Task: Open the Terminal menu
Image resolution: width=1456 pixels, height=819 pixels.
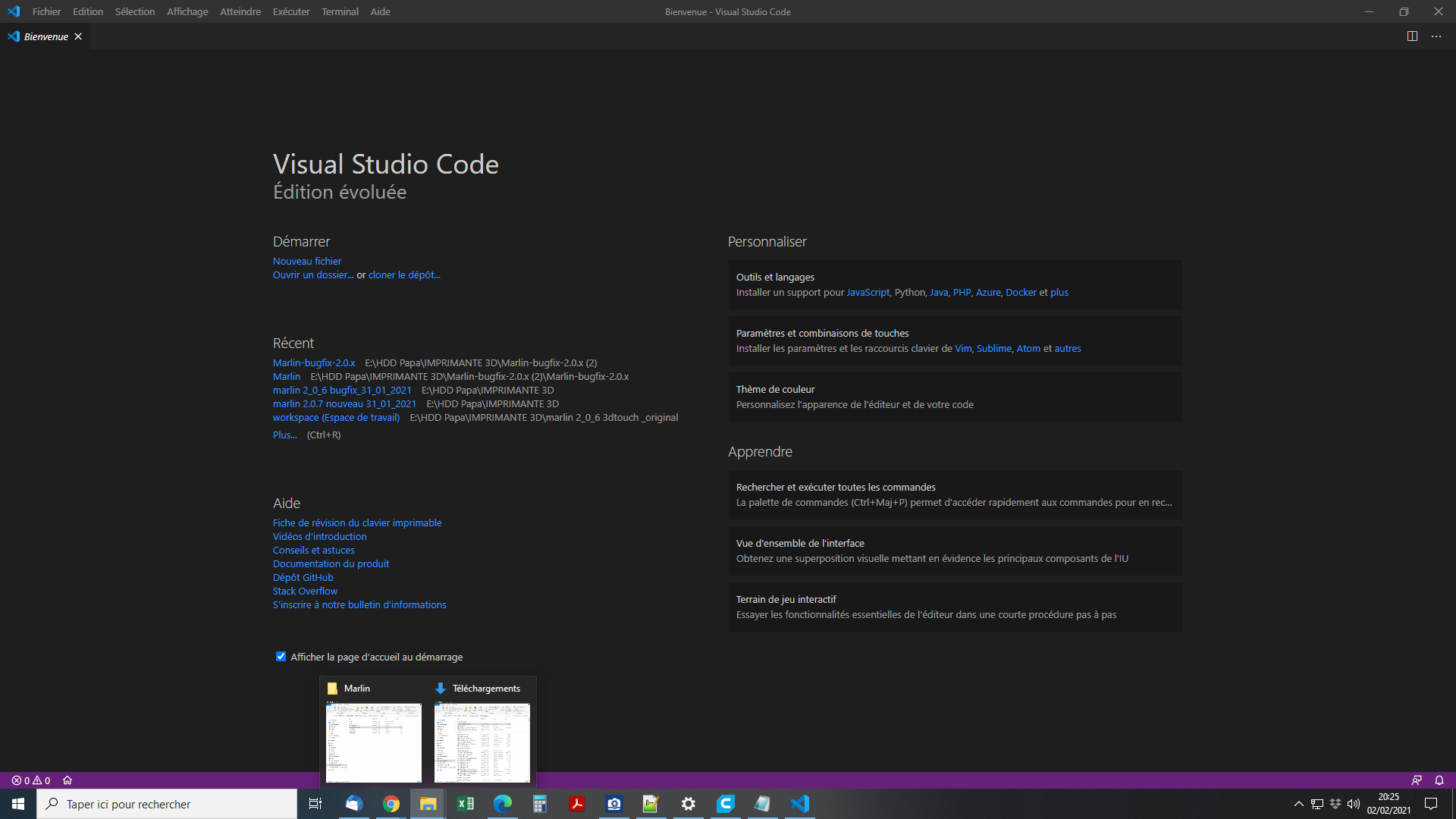Action: [x=340, y=11]
